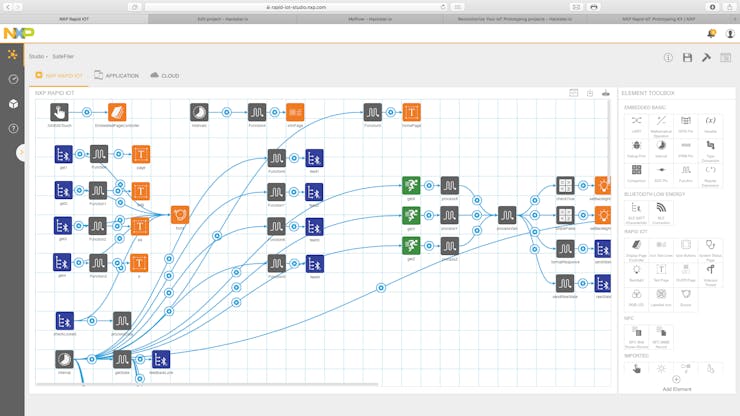Open the dashboard gauge in sidebar
The width and height of the screenshot is (740, 416).
tap(13, 79)
